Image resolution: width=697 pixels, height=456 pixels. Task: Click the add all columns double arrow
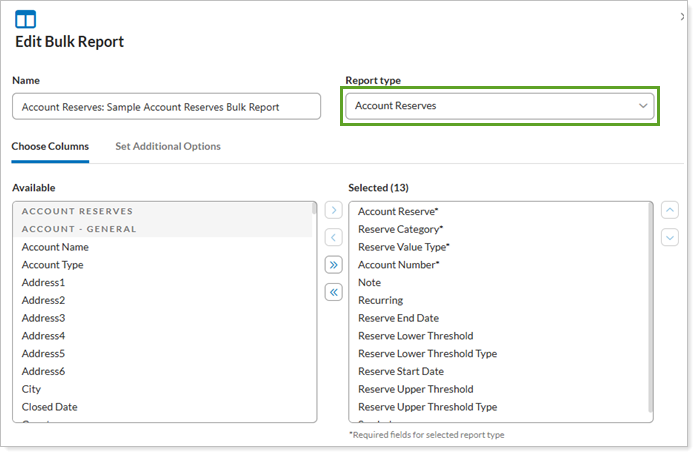pyautogui.click(x=334, y=265)
